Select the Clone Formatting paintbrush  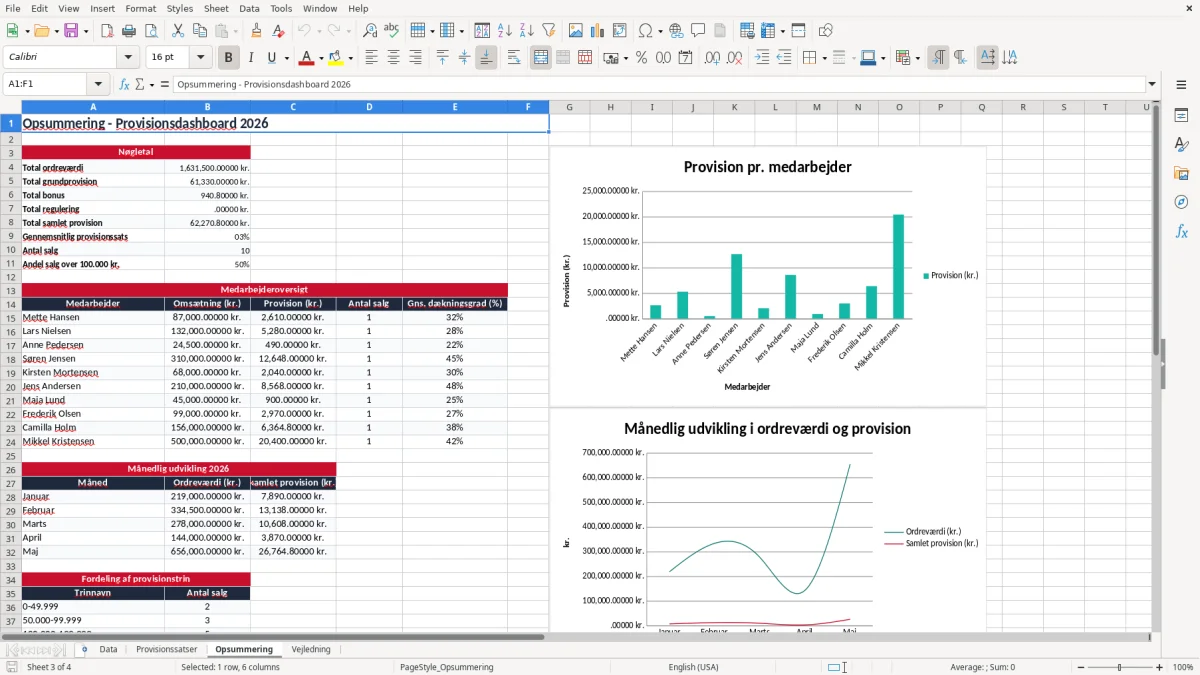(256, 31)
